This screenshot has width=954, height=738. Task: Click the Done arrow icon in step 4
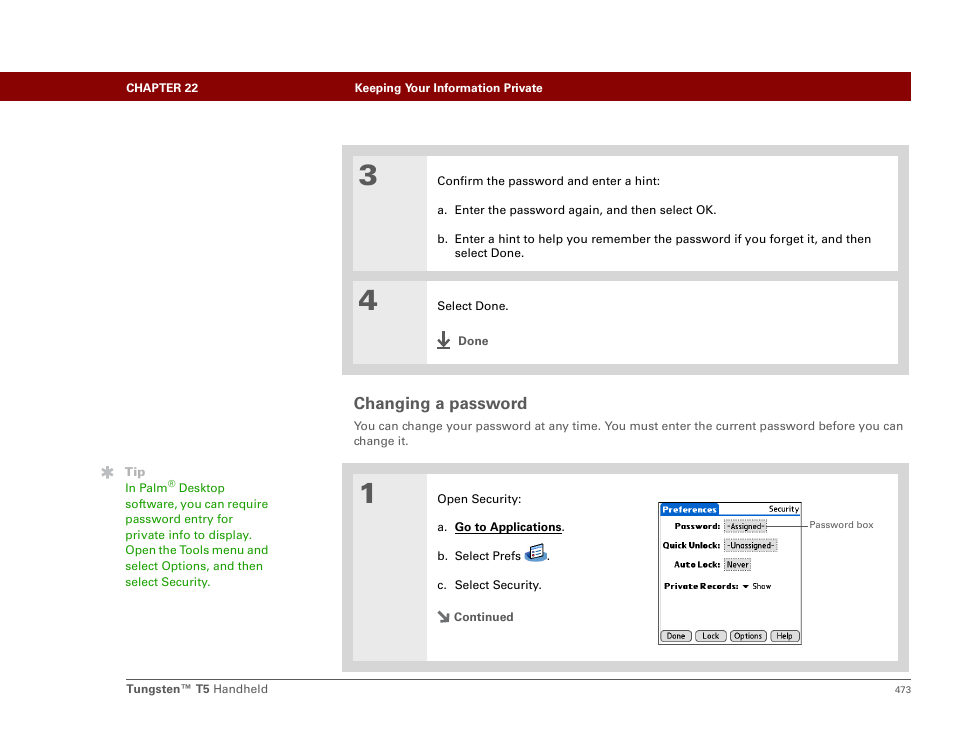click(x=444, y=340)
